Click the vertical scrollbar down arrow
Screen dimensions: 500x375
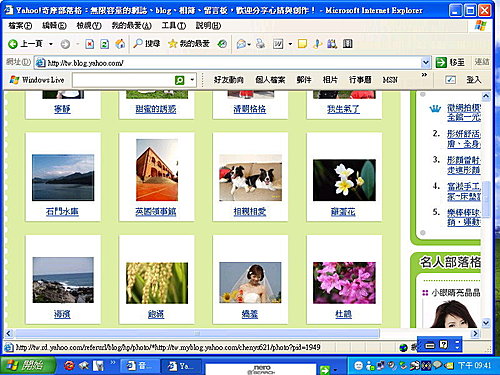point(486,323)
